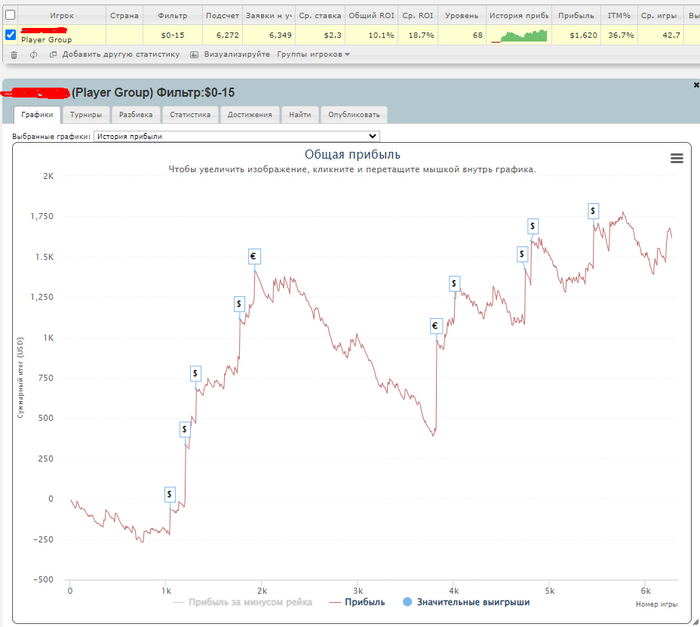700x627 pixels.
Task: Switch to the Турниры tab
Action: click(86, 115)
